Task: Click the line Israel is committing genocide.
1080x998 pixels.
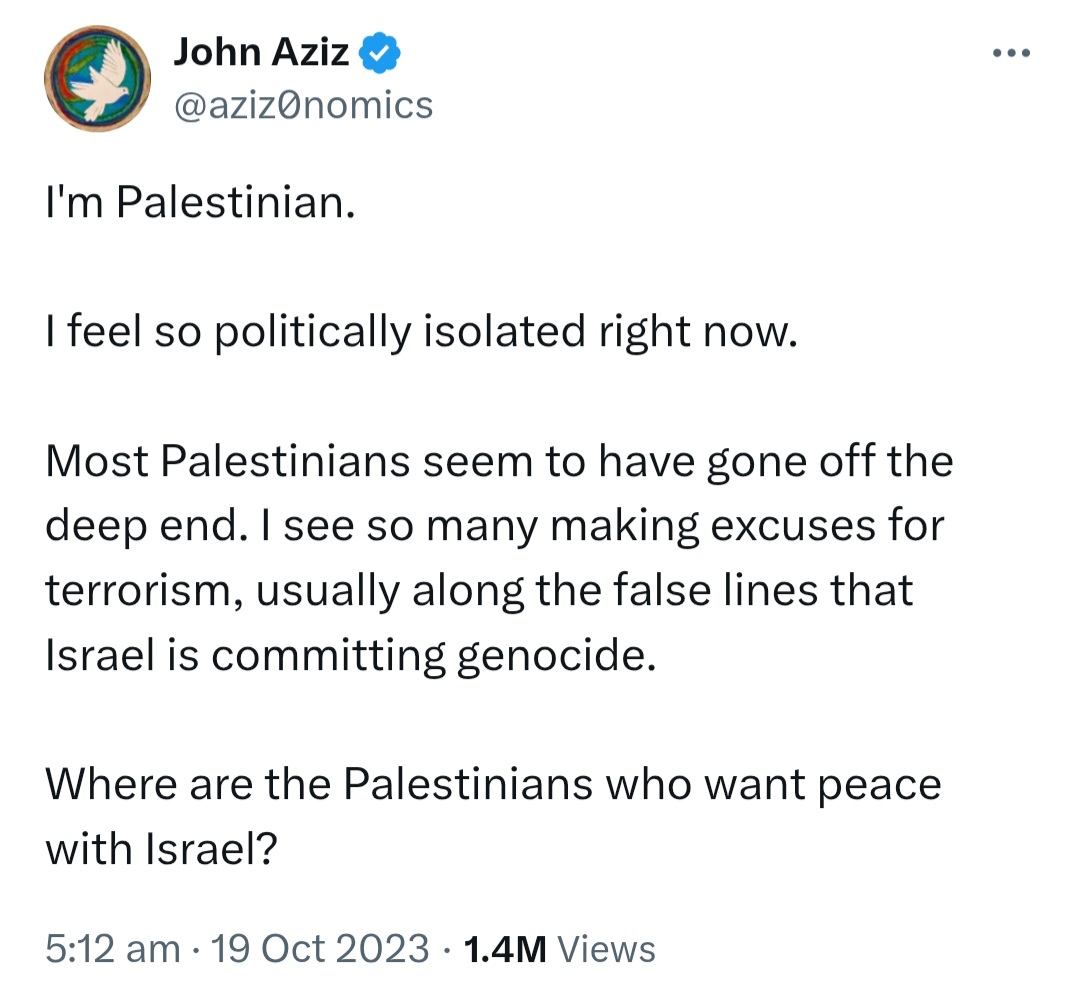Action: [351, 656]
